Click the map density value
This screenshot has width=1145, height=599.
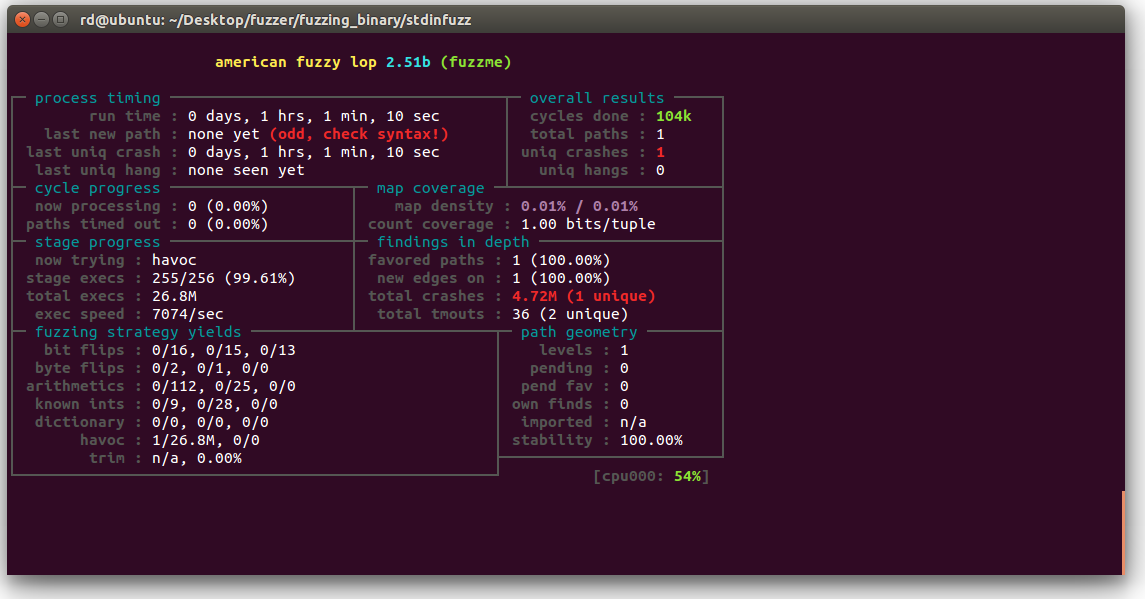click(x=579, y=206)
